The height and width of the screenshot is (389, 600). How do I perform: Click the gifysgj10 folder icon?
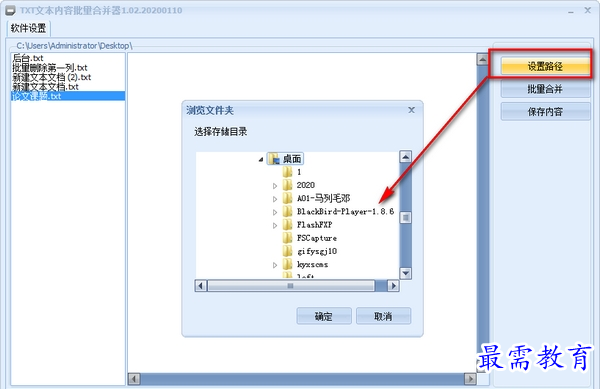(287, 251)
